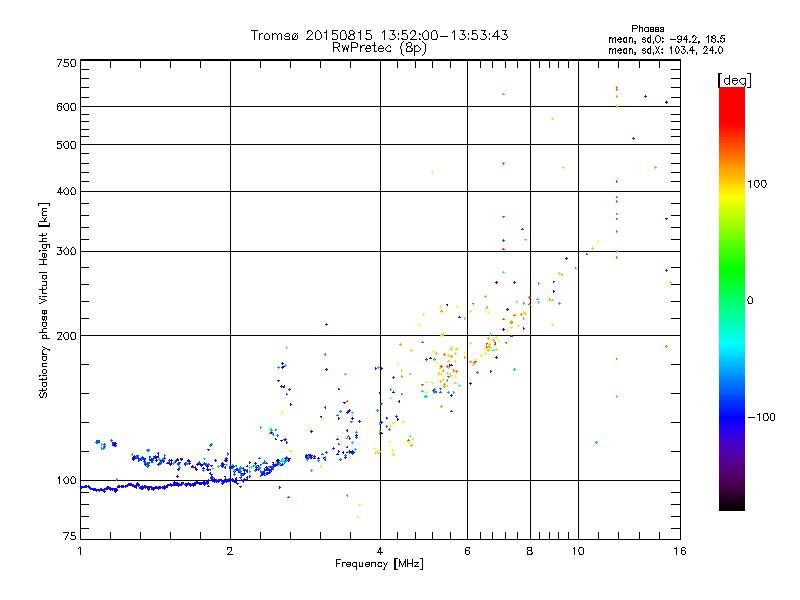Screen dimensions: 800x600
Task: Click the subtitle "RwPretec (8p)"
Action: (x=379, y=48)
